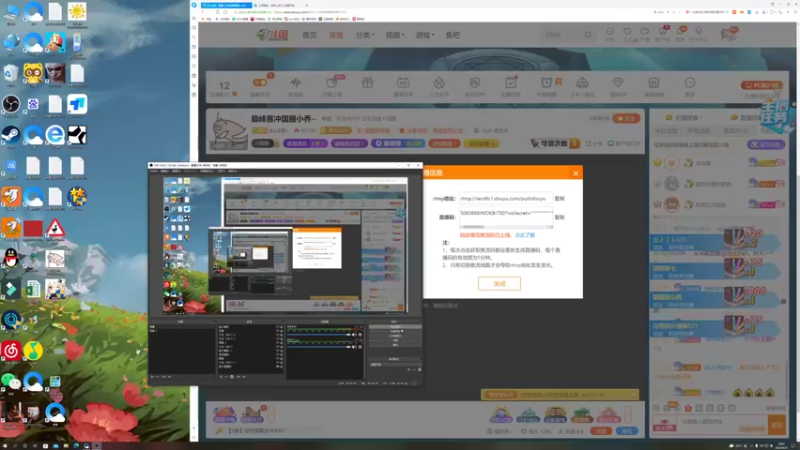Open the waveform icon in anchor toolbar
Viewport: 800px width, 450px height.
295,83
